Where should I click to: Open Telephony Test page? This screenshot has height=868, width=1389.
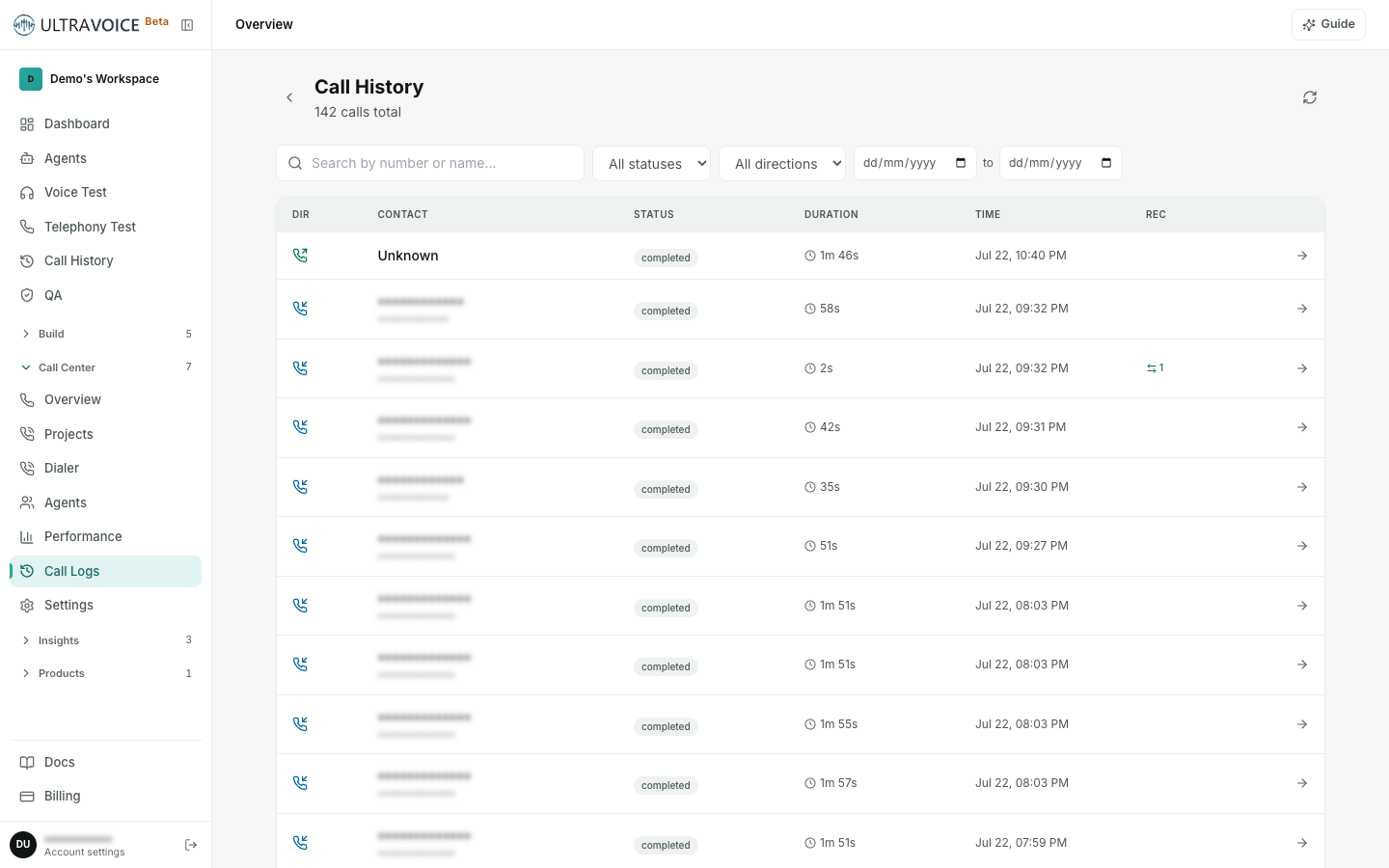pyautogui.click(x=105, y=227)
